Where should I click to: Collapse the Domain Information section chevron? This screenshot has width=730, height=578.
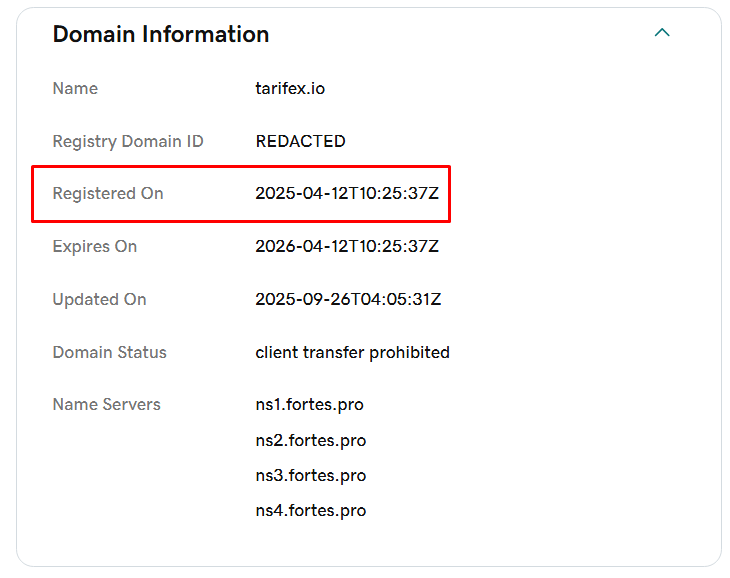(661, 33)
